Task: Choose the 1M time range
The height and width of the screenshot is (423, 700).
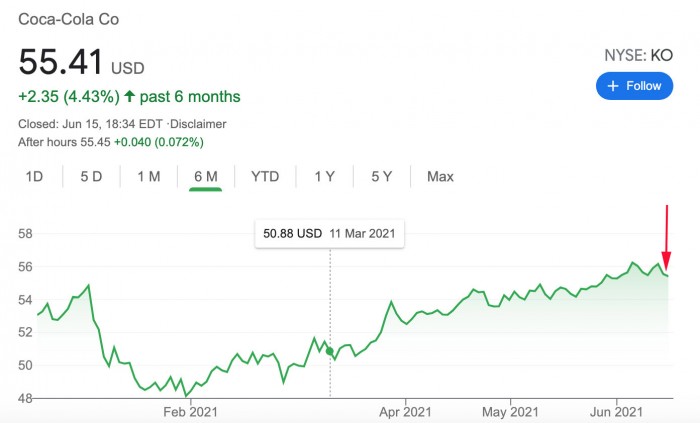Action: click(x=148, y=177)
